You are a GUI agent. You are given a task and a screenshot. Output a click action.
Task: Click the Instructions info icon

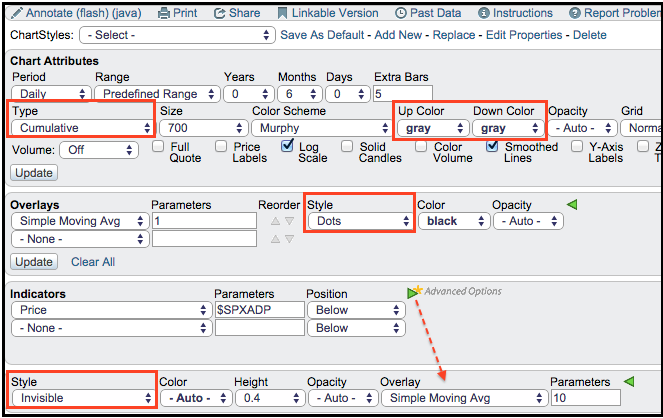point(484,13)
